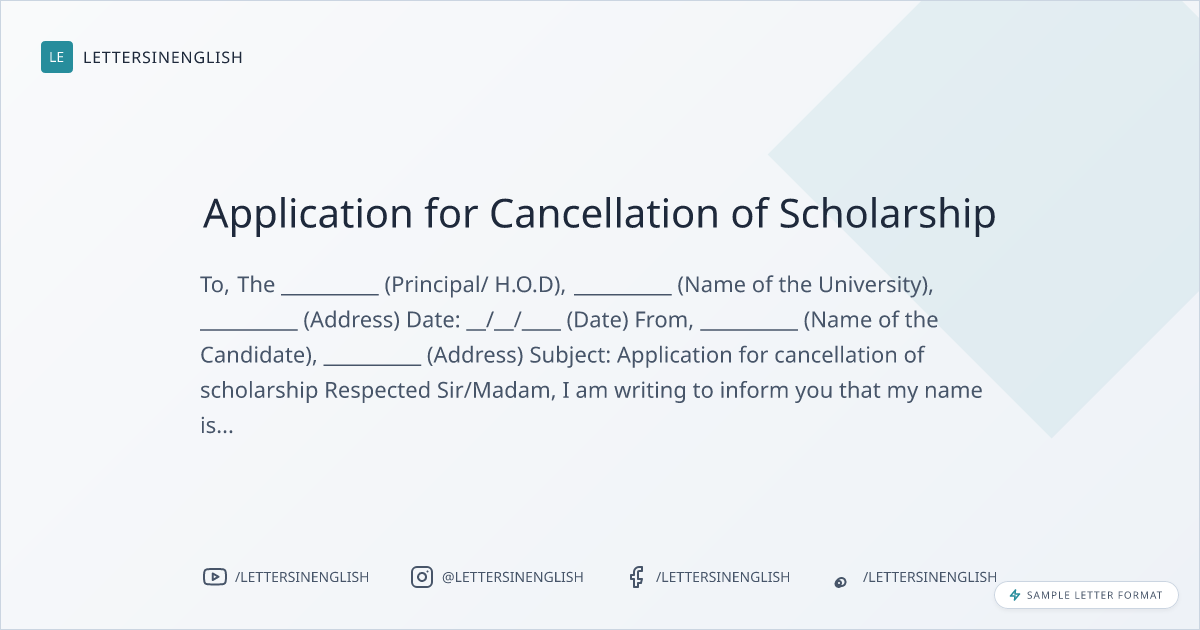Open the YouTube icon link
This screenshot has width=1200, height=630.
pyautogui.click(x=214, y=577)
